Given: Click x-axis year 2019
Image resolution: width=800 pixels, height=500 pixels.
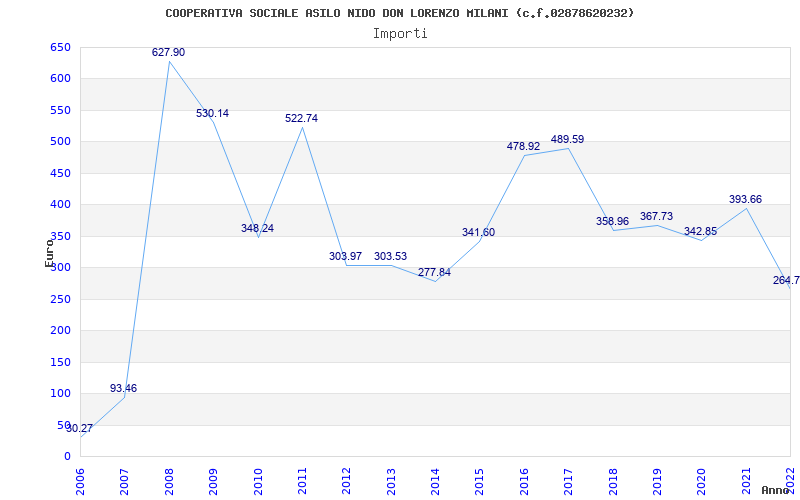Looking at the screenshot, I should pyautogui.click(x=657, y=481).
